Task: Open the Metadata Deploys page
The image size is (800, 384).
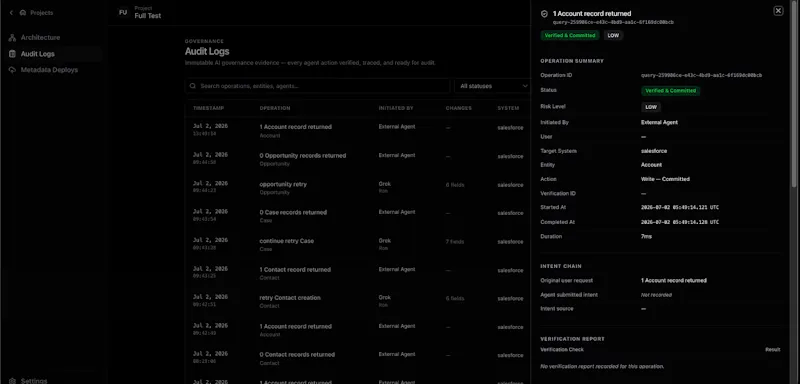Action: [49, 70]
